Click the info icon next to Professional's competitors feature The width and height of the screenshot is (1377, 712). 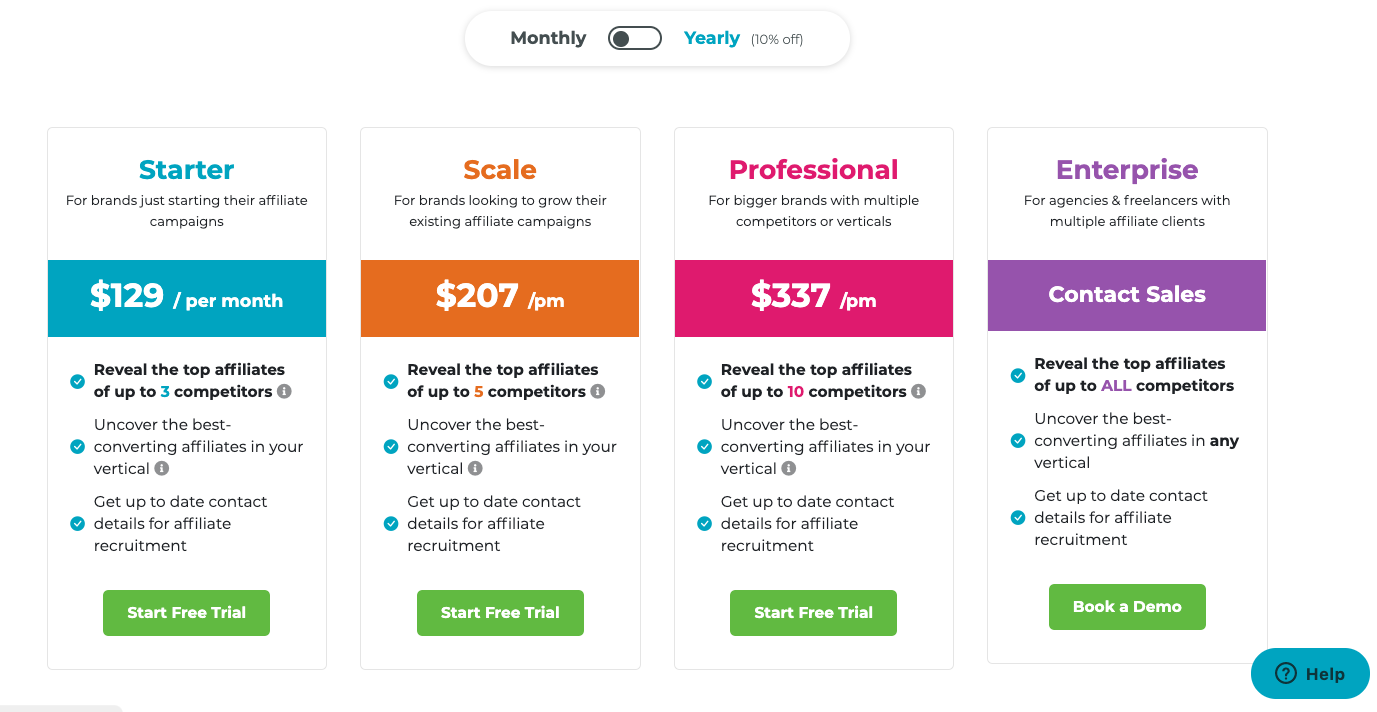[918, 391]
